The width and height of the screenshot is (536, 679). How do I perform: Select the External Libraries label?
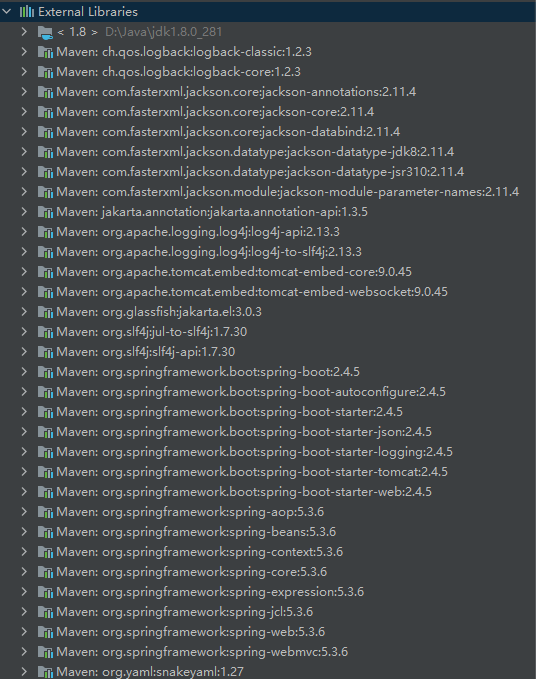tap(88, 12)
